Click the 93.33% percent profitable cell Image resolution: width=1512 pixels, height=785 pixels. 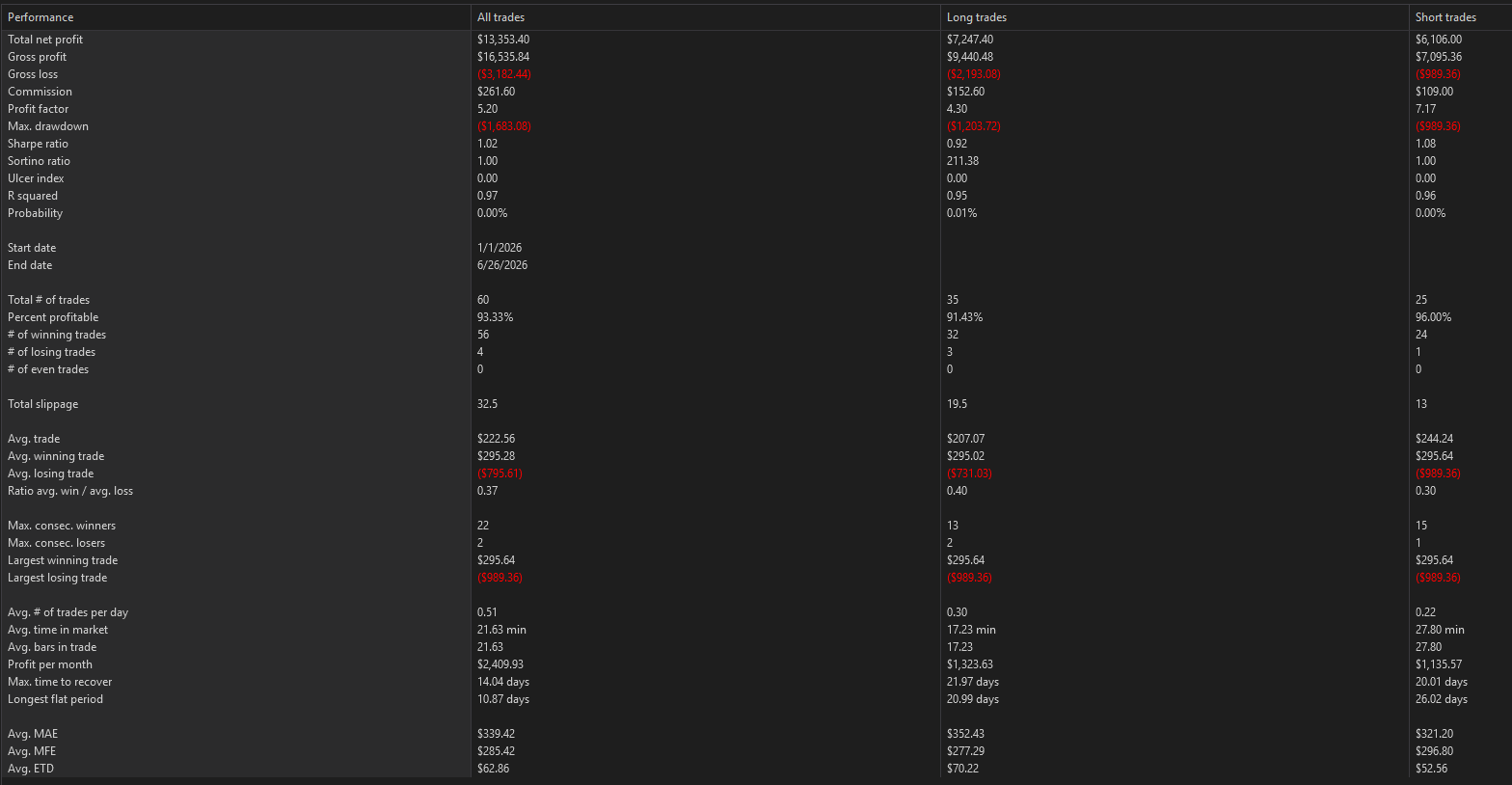[495, 317]
